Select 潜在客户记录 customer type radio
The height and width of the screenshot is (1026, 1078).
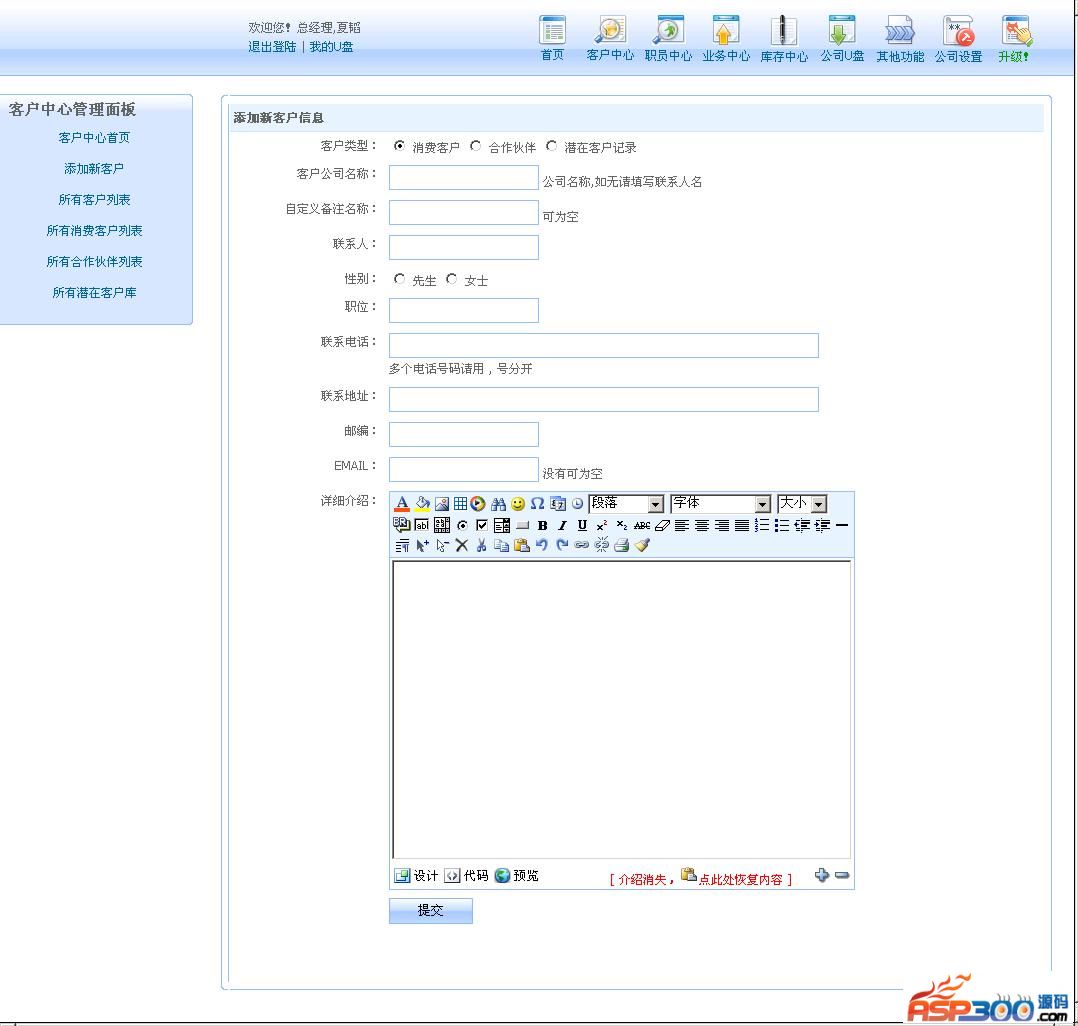551,146
